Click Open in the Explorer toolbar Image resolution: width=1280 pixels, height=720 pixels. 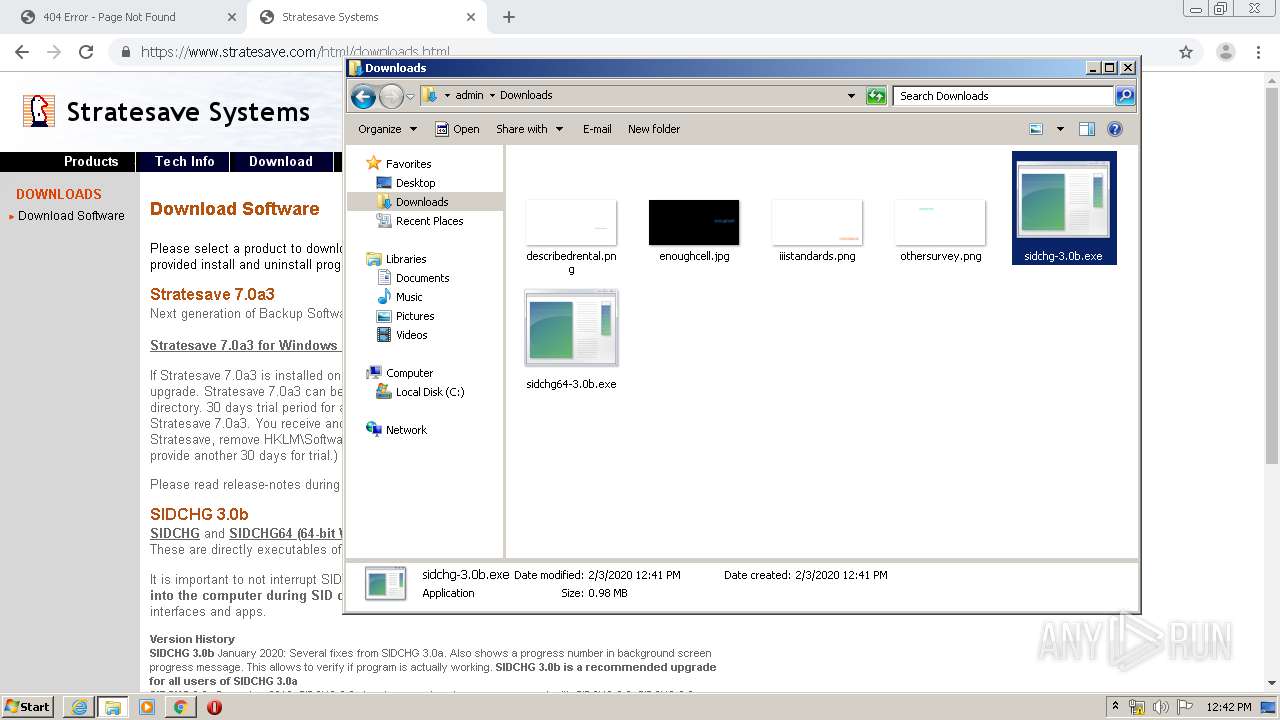click(457, 129)
